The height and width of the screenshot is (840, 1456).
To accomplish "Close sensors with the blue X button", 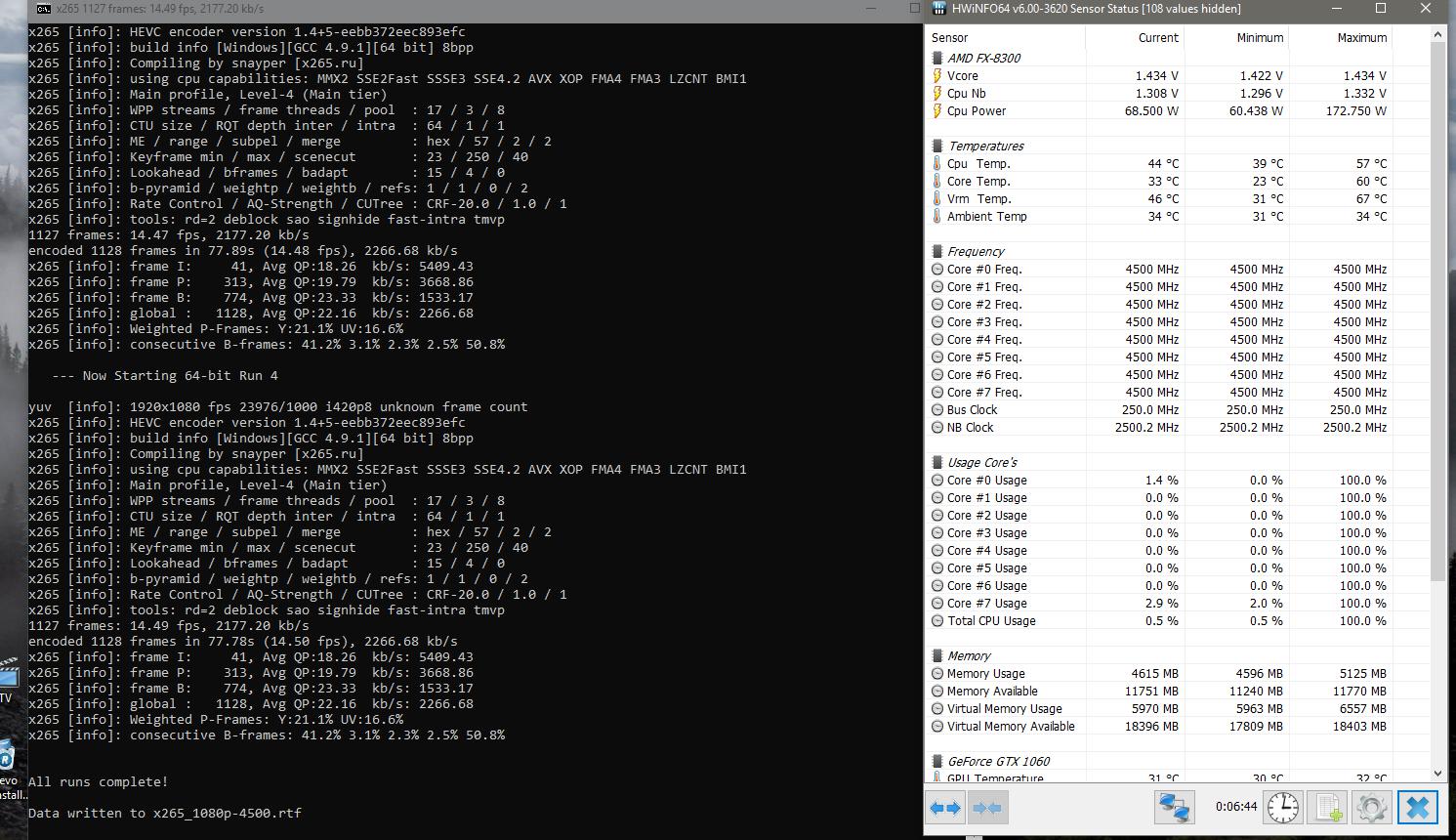I will pos(1418,808).
